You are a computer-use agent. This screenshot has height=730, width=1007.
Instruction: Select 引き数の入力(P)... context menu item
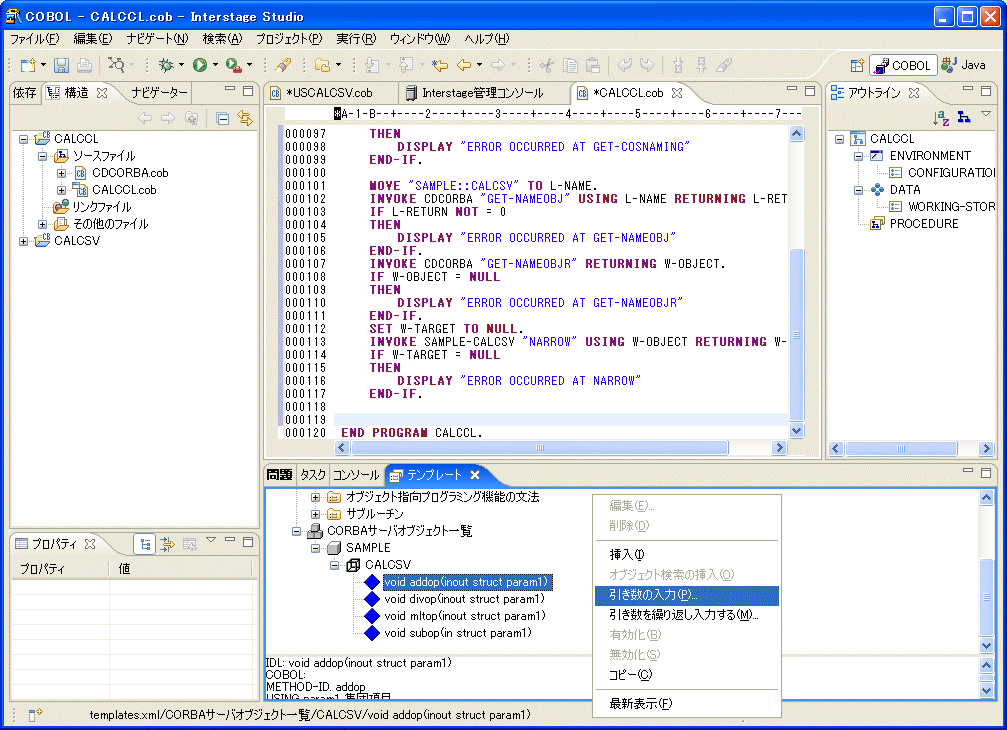687,595
